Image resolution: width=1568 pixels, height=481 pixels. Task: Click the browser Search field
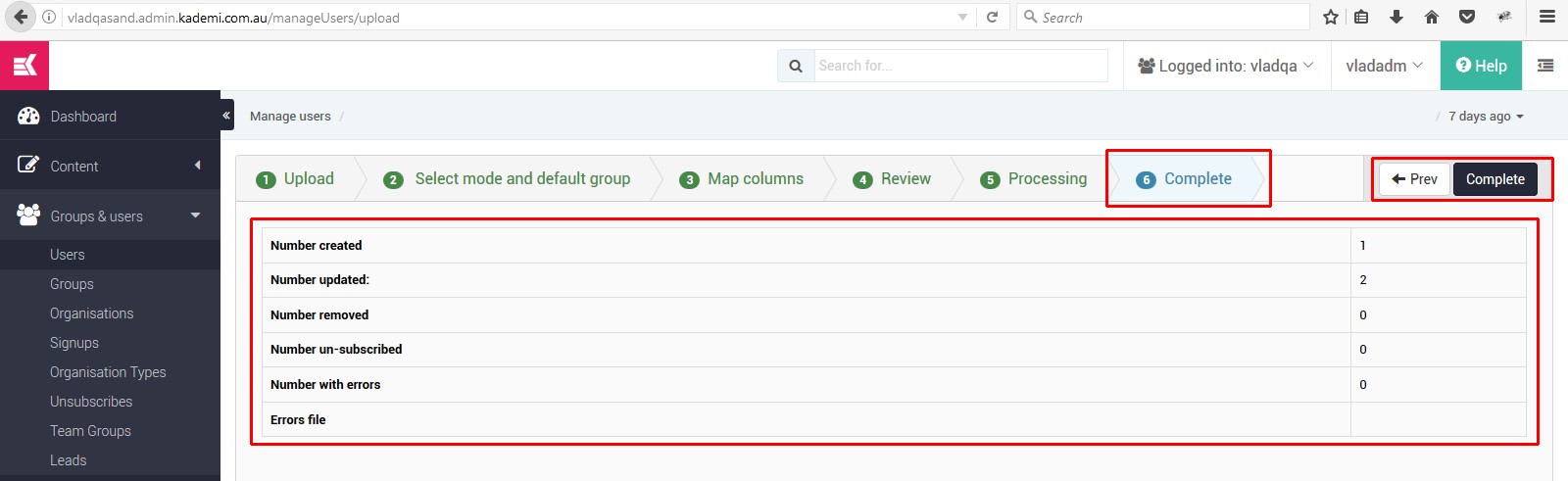[x=1163, y=17]
